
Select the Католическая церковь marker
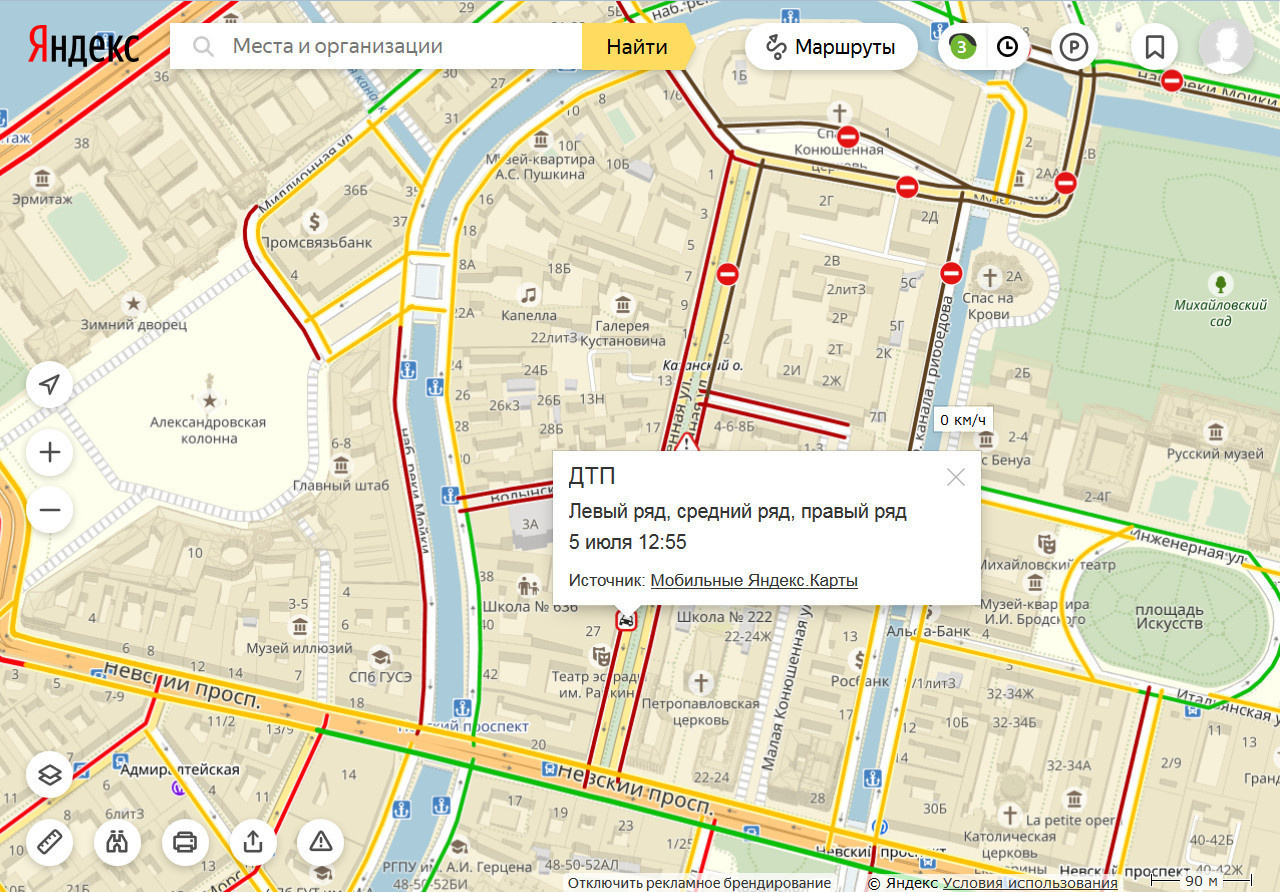[x=1010, y=815]
